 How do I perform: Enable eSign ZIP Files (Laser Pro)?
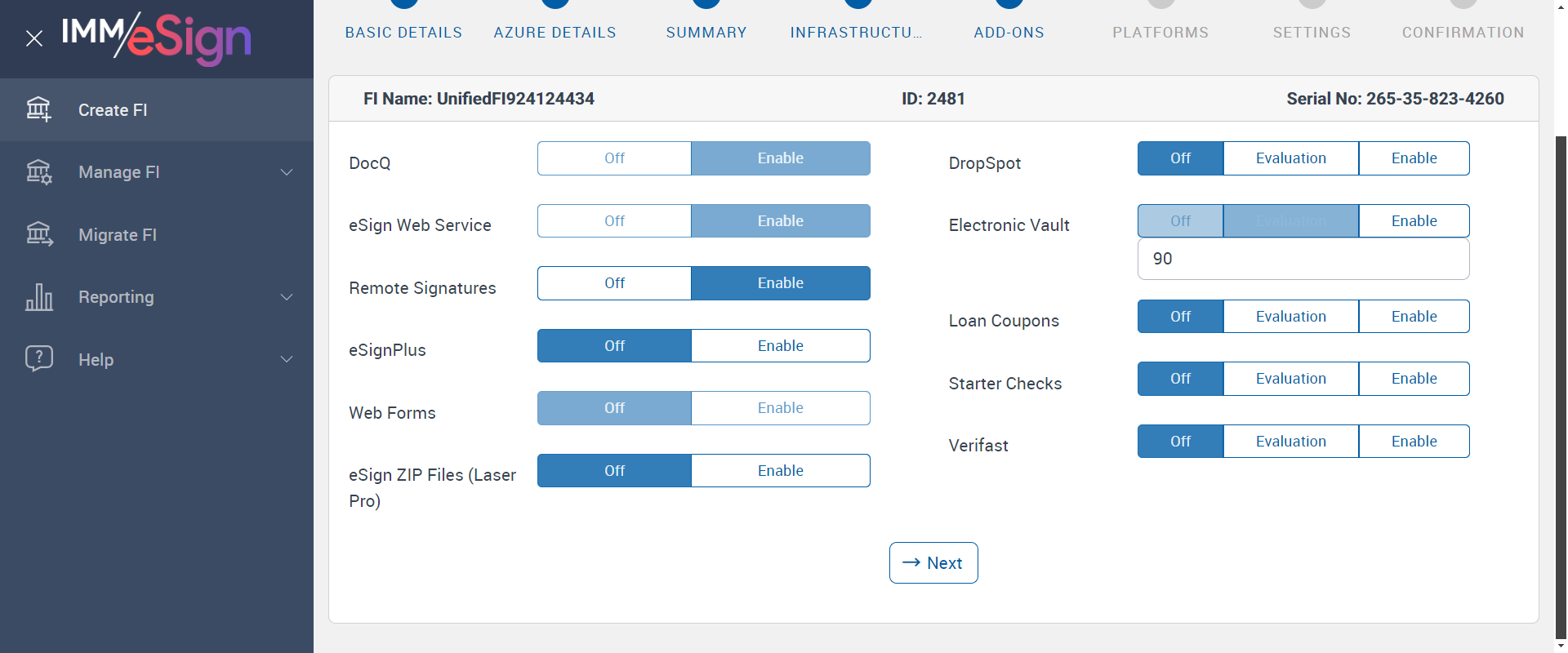(x=781, y=471)
